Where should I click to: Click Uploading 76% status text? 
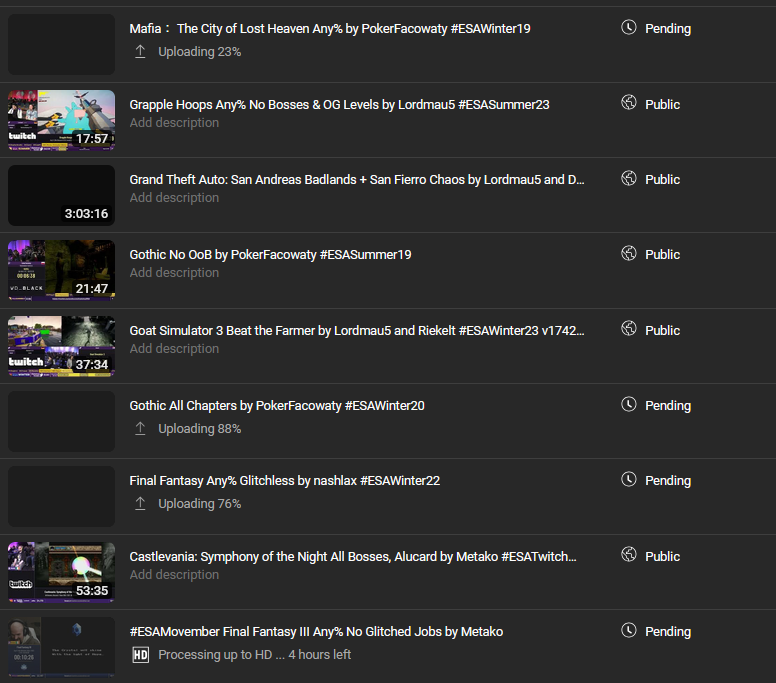[x=199, y=504]
